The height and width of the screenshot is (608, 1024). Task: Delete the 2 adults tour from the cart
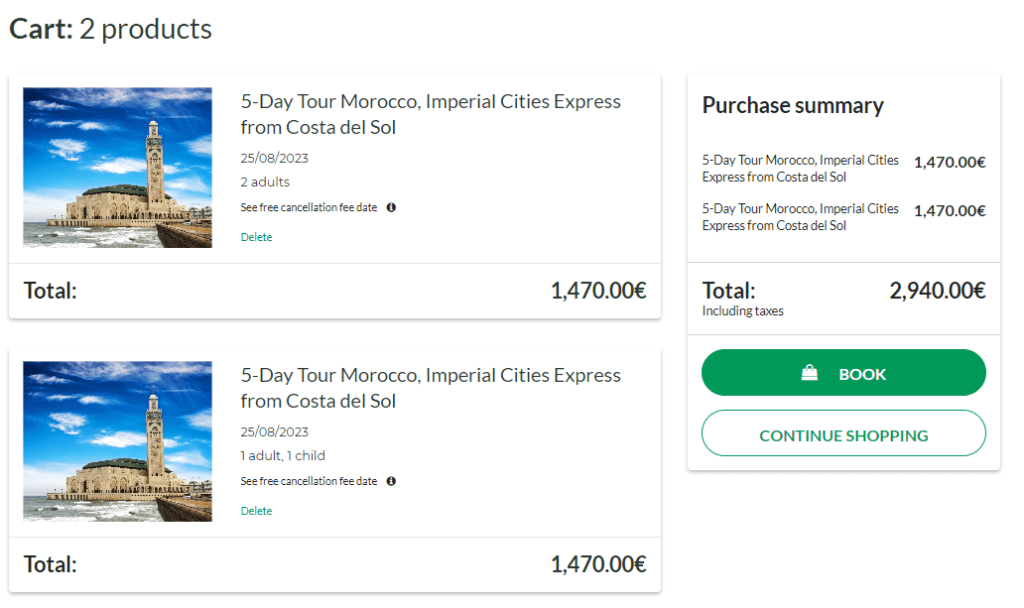256,237
